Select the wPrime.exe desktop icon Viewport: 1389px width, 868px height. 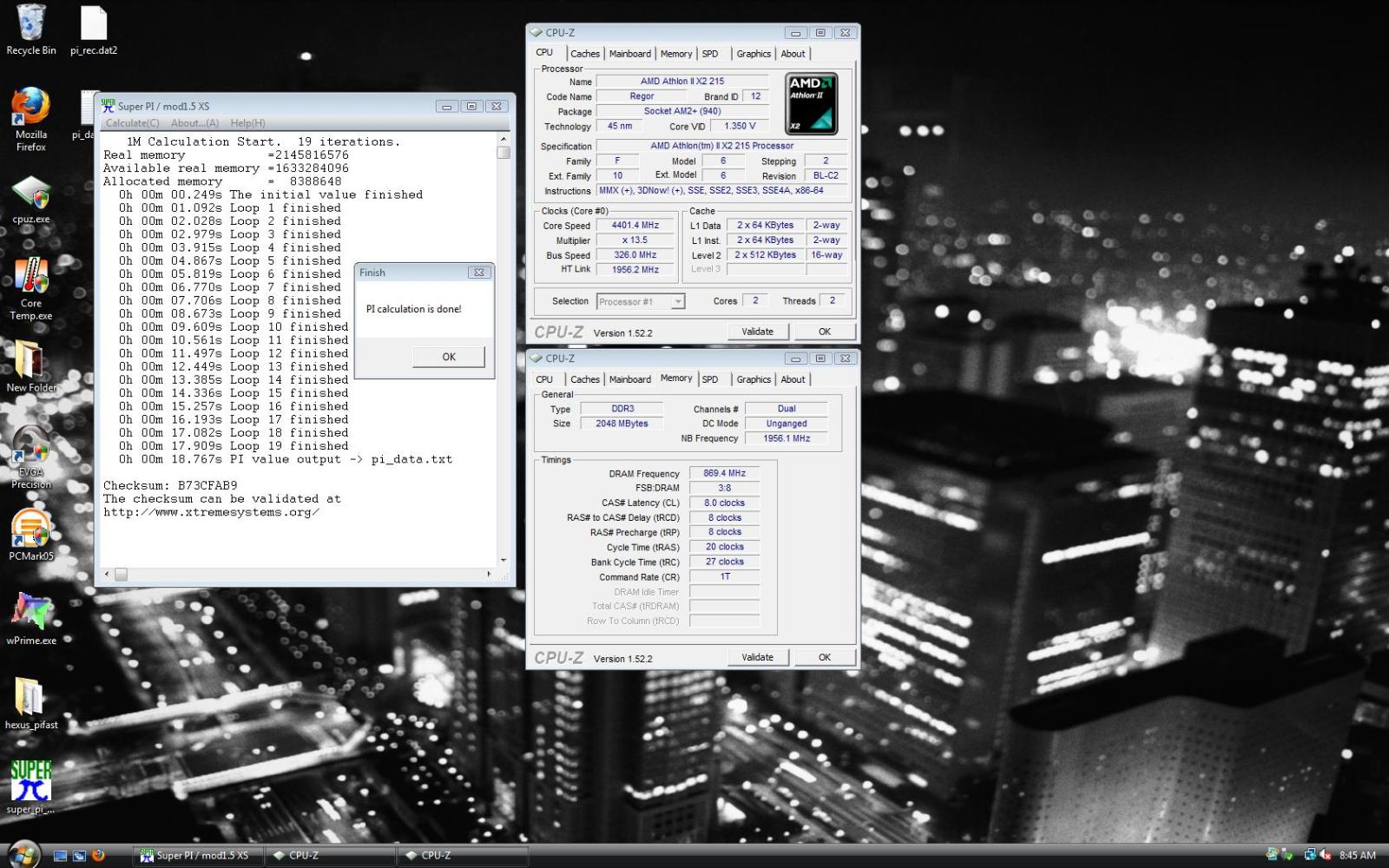pos(31,618)
